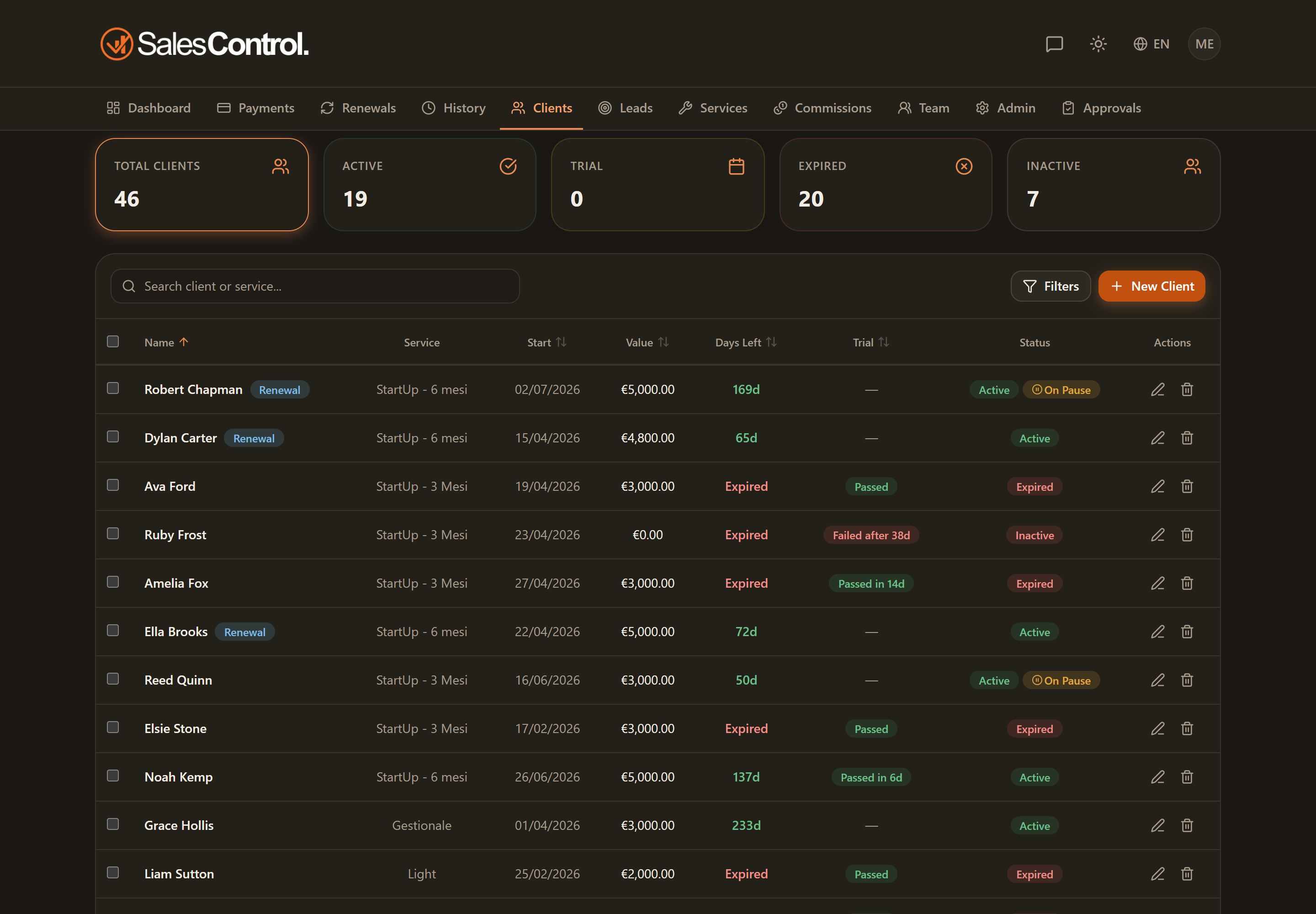Screen dimensions: 1316x914
Task: Click On Pause badge for Robert Chapman
Action: pos(1061,390)
